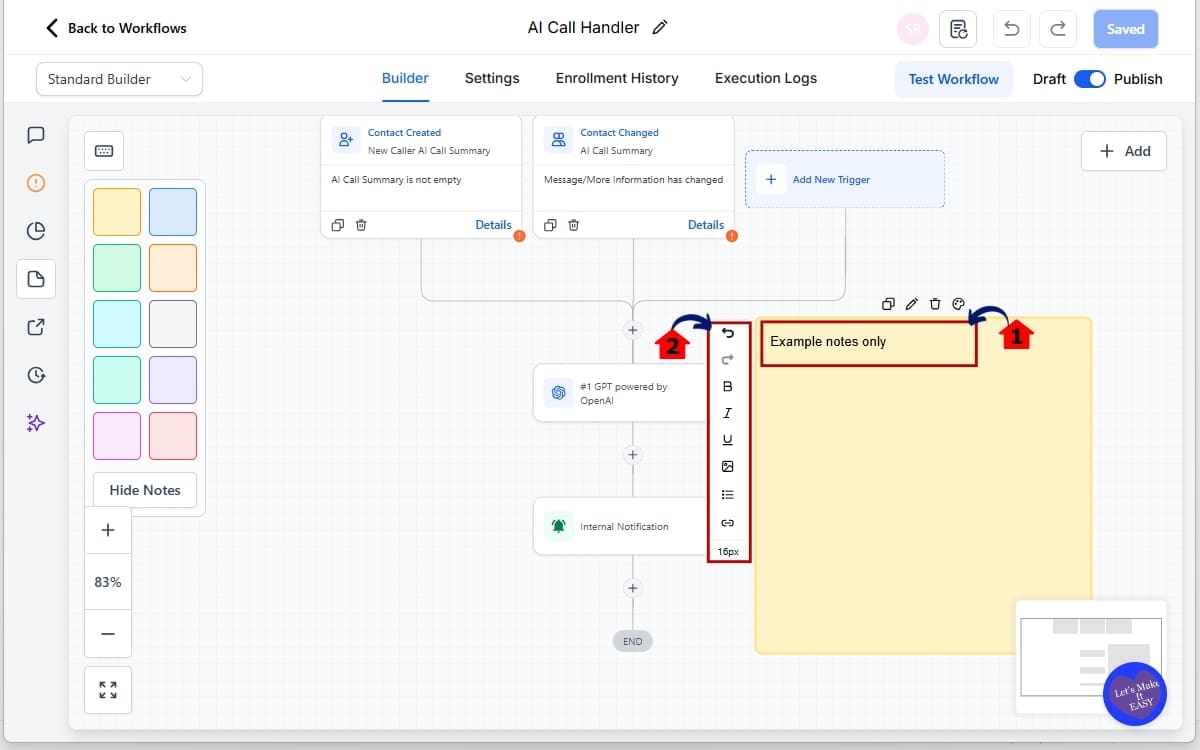This screenshot has height=750, width=1200.
Task: Click the AI sparkles icon in left sidebar
Action: 36,423
